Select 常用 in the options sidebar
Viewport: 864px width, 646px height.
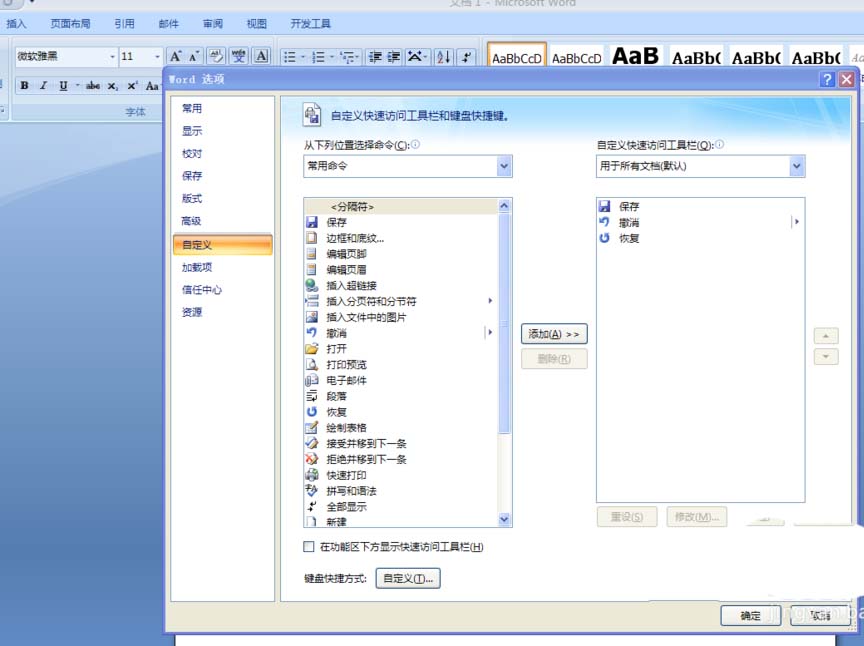223,109
